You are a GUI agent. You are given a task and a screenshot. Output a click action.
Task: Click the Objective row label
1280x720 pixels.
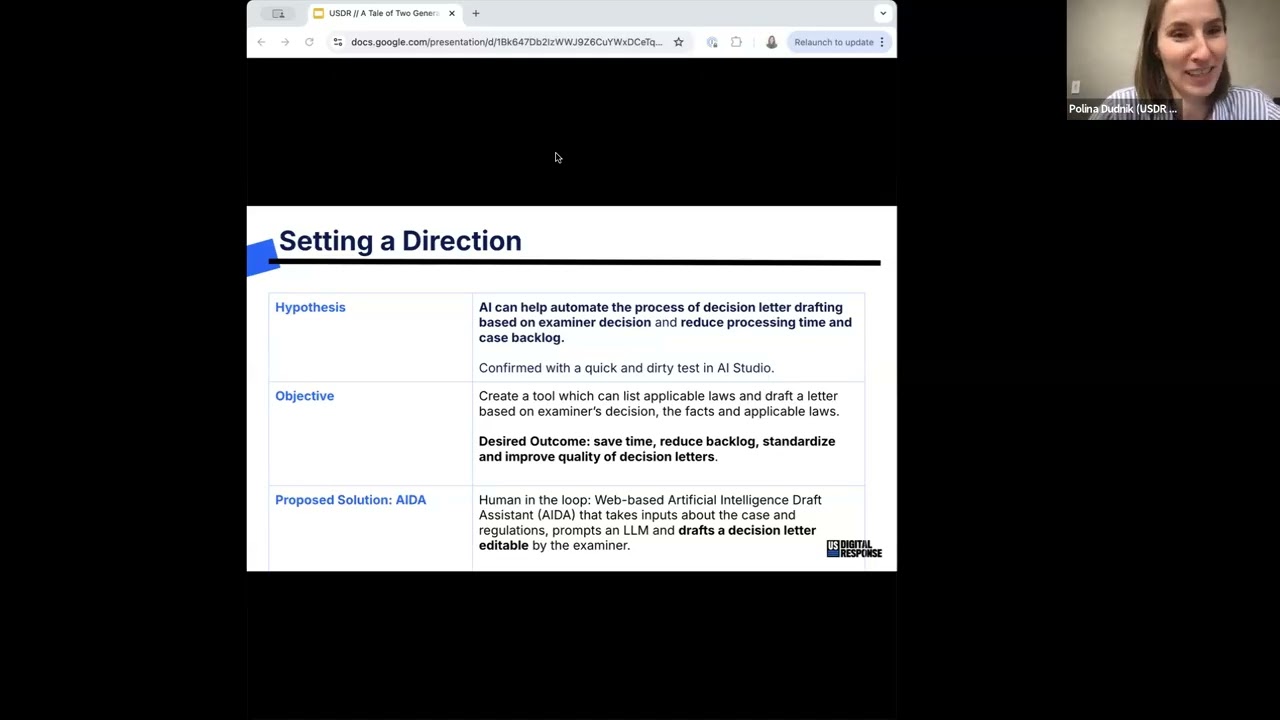pyautogui.click(x=304, y=396)
